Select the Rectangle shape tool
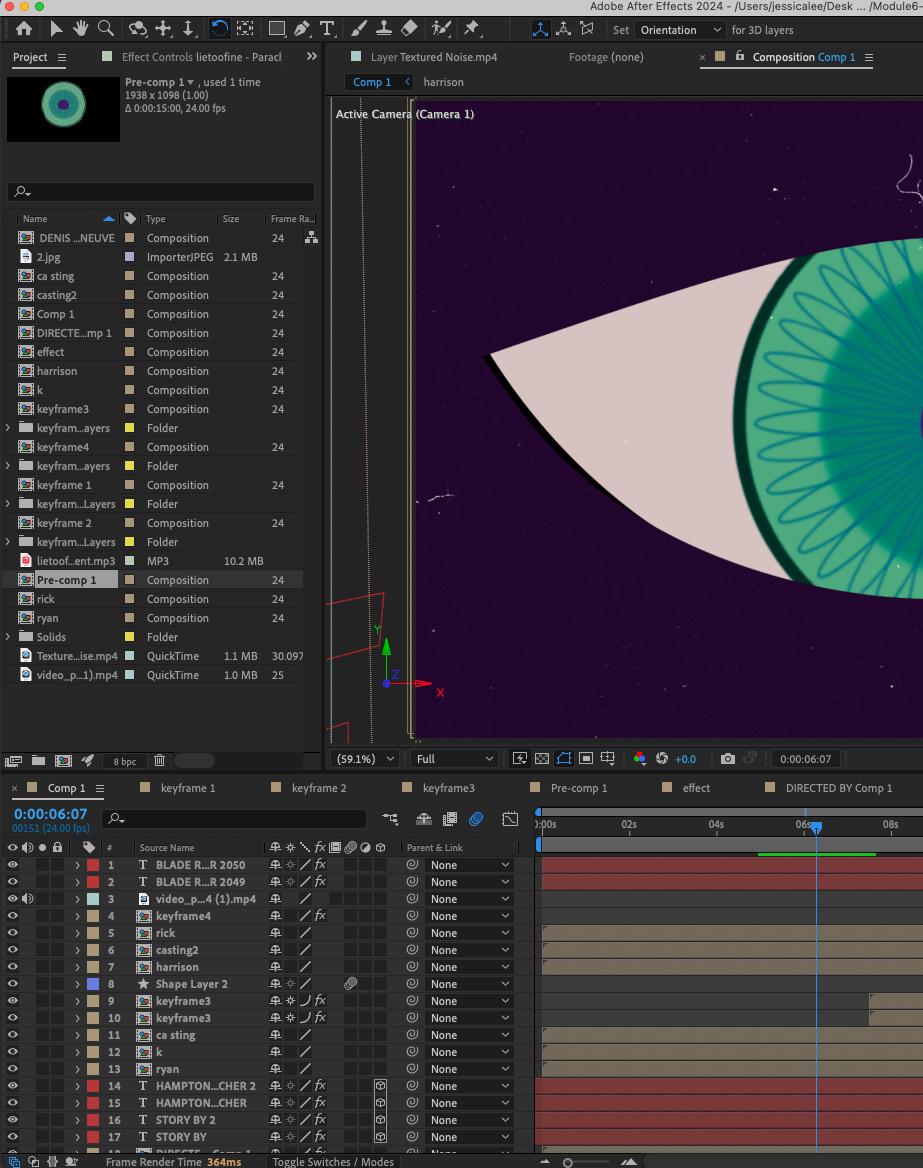923x1168 pixels. (x=277, y=29)
